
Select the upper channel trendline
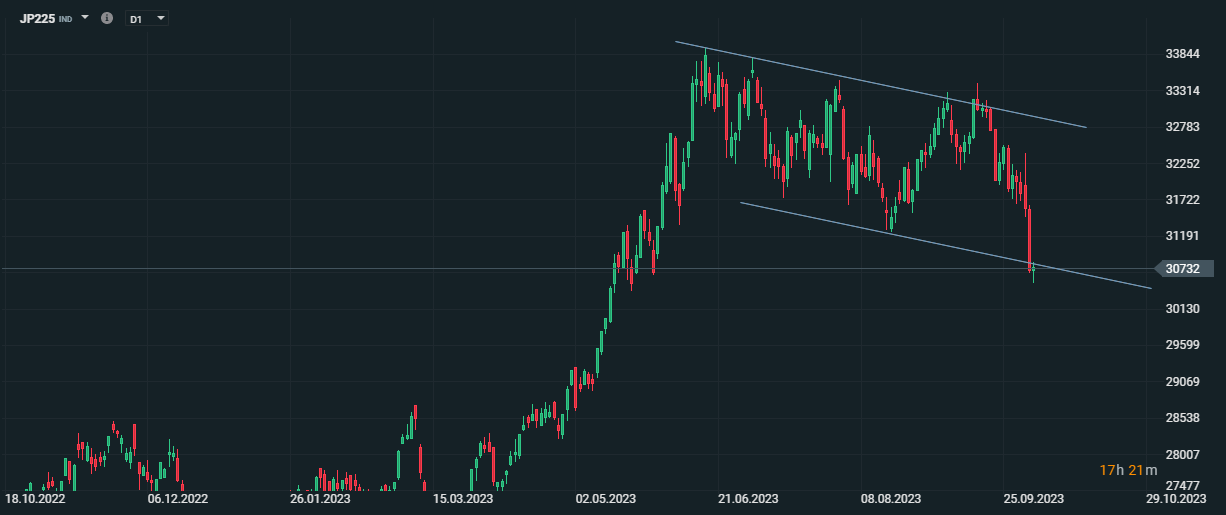[x=880, y=84]
